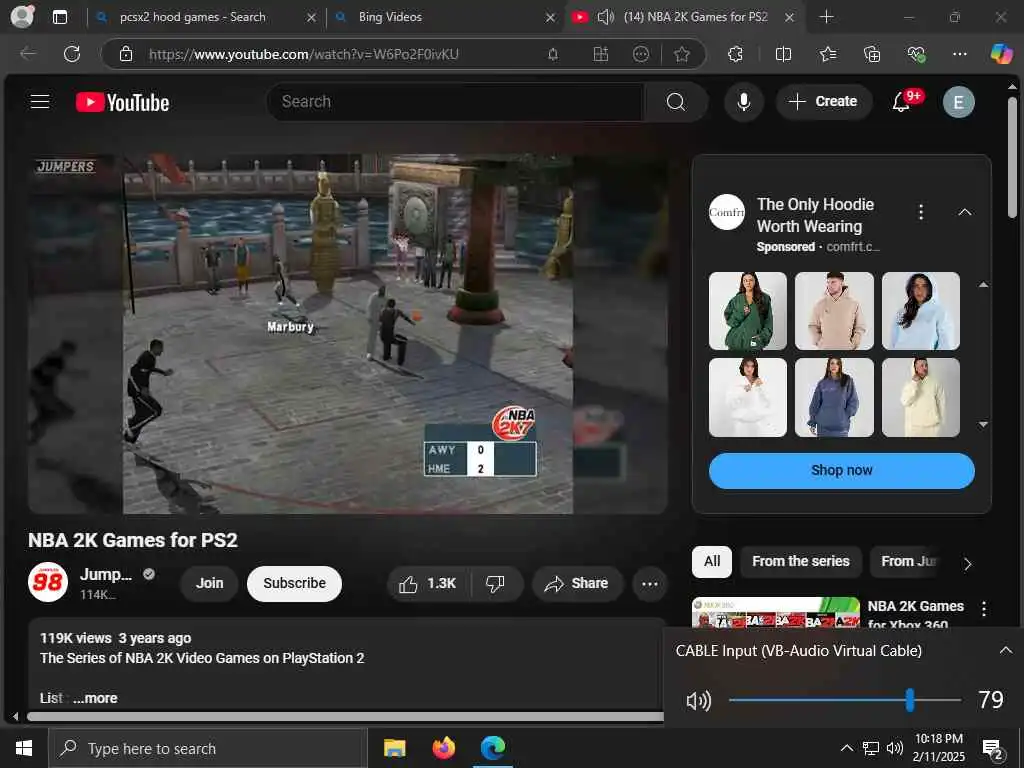Click the NBA 2K7 video player
This screenshot has height=768, width=1024.
pyautogui.click(x=347, y=334)
